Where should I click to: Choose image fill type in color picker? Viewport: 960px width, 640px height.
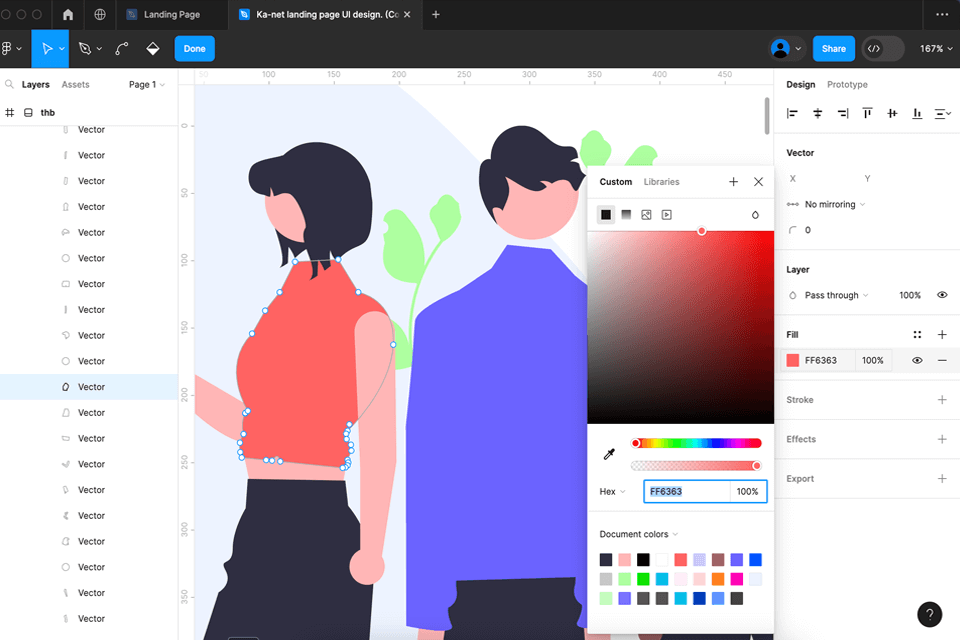pyautogui.click(x=646, y=214)
